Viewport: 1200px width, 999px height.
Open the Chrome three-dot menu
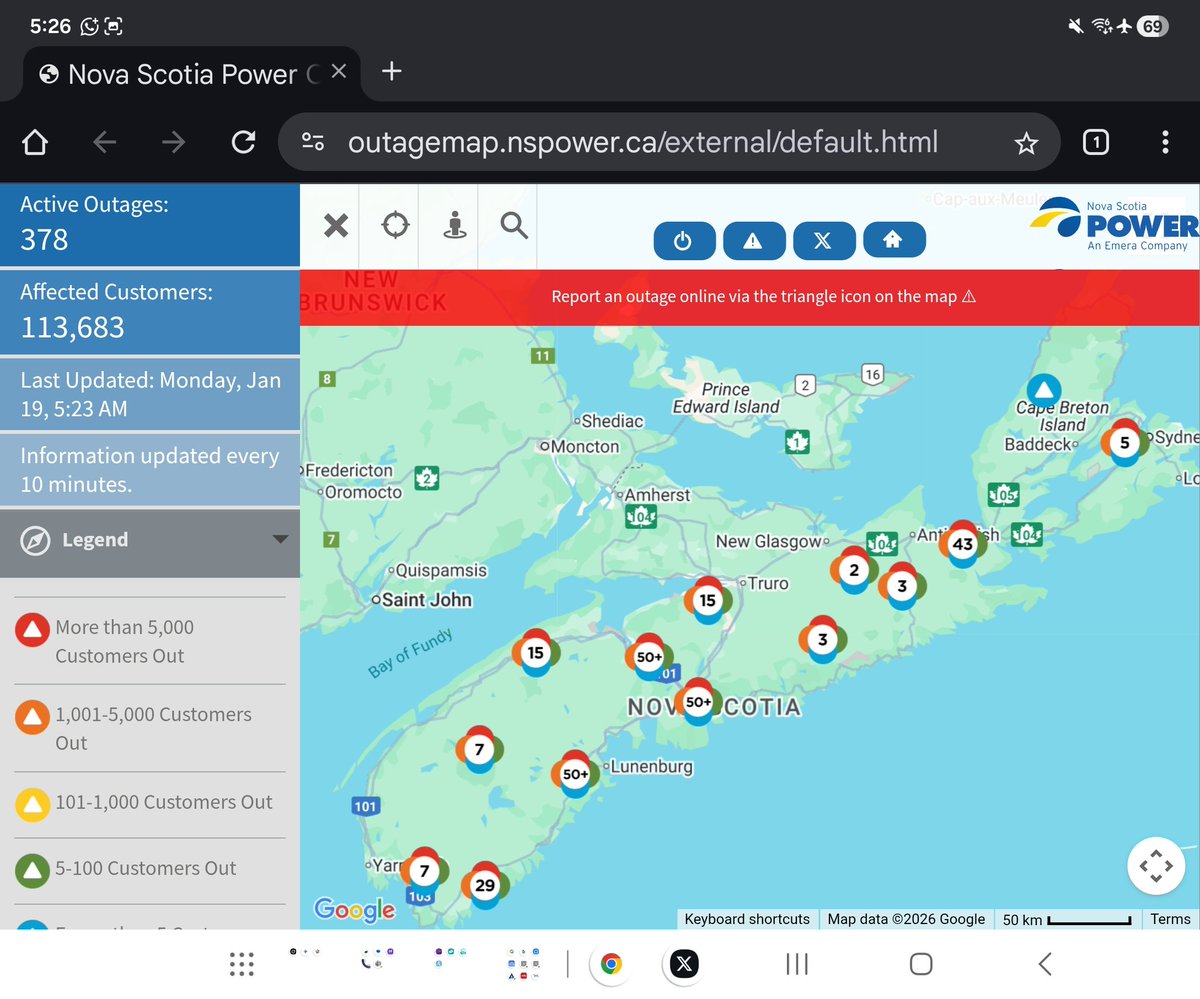pyautogui.click(x=1165, y=143)
